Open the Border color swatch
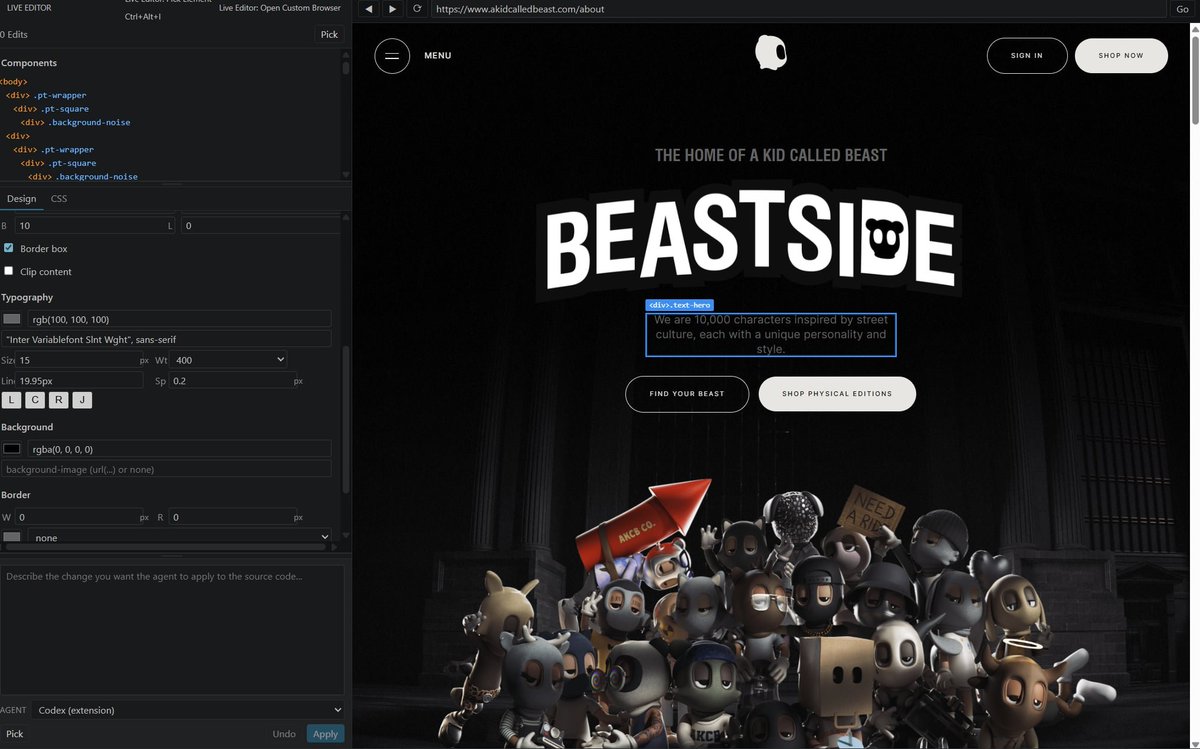Viewport: 1200px width, 749px height. [x=12, y=537]
